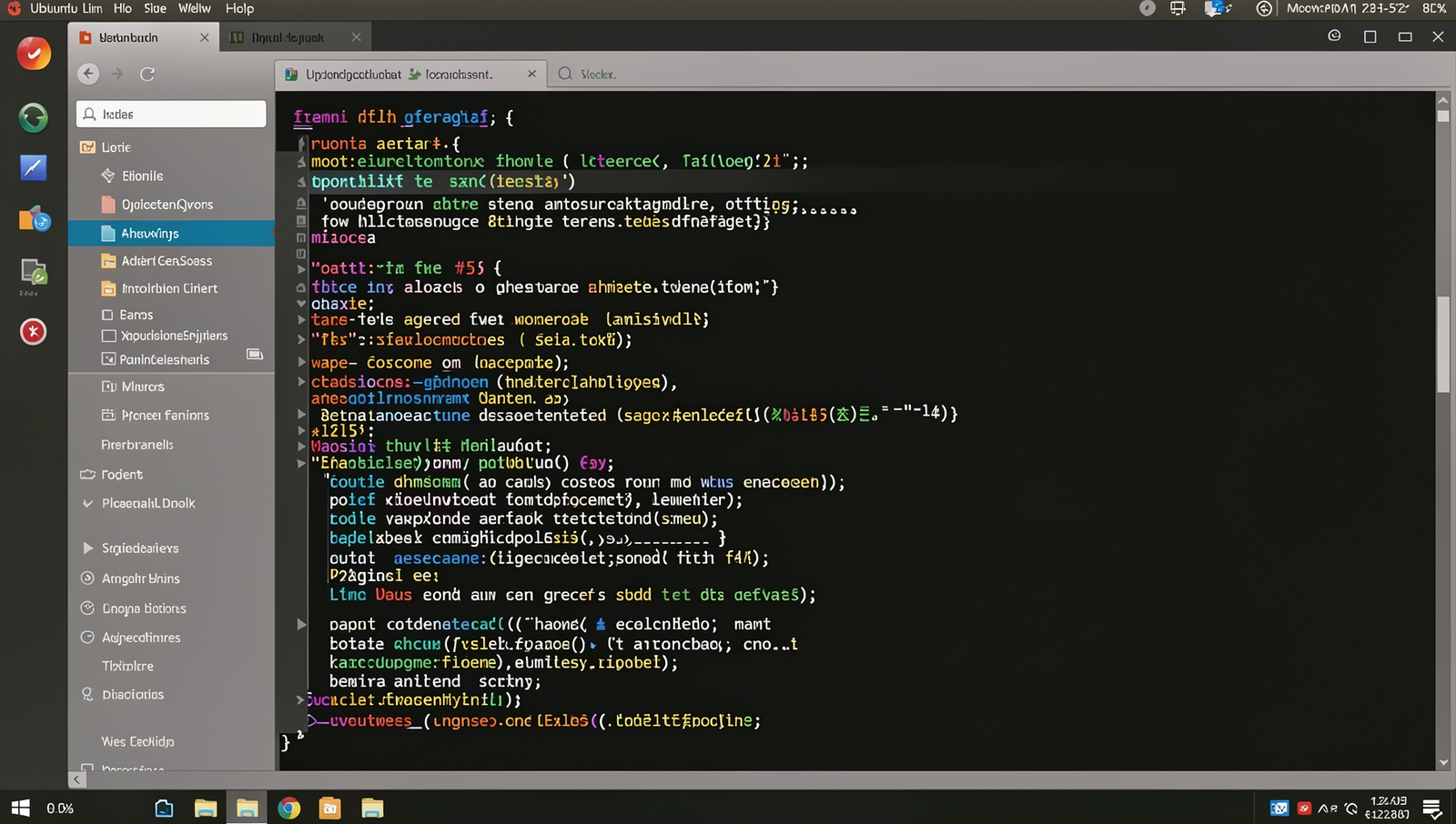The image size is (1456, 824).
Task: Expand the fold arrow beside Betnatanoeactune line
Action: [x=301, y=415]
